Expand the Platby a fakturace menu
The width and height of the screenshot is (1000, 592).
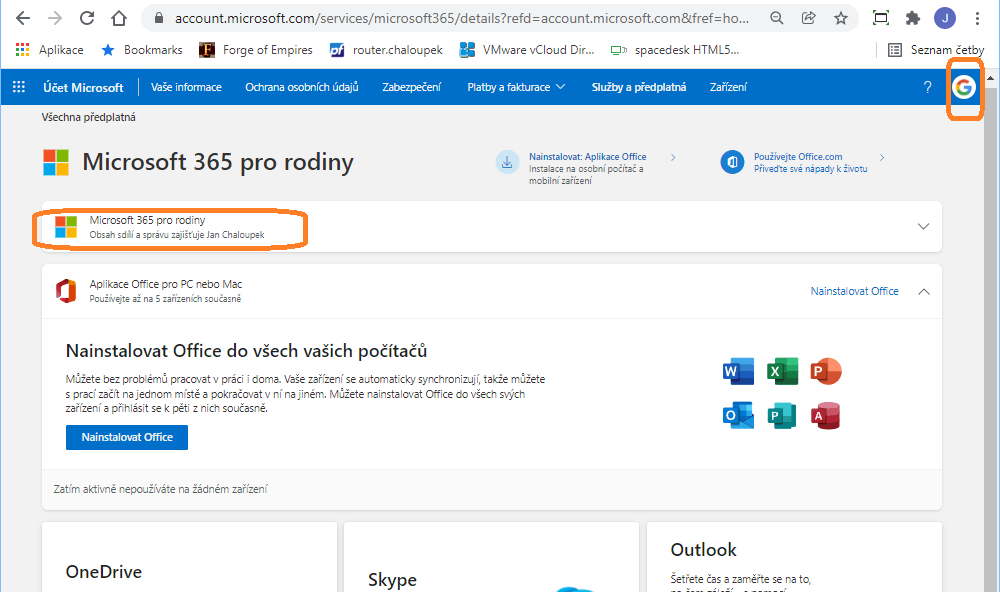(x=516, y=87)
